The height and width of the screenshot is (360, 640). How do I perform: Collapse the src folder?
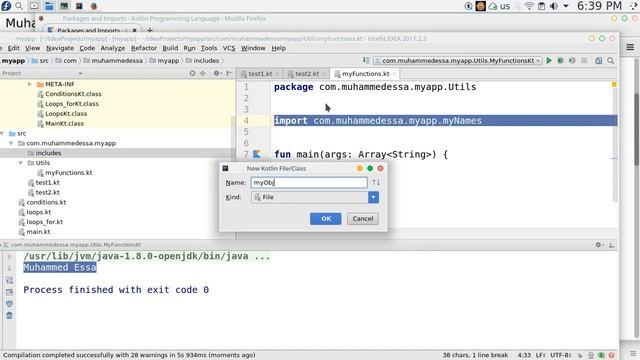coord(2,133)
